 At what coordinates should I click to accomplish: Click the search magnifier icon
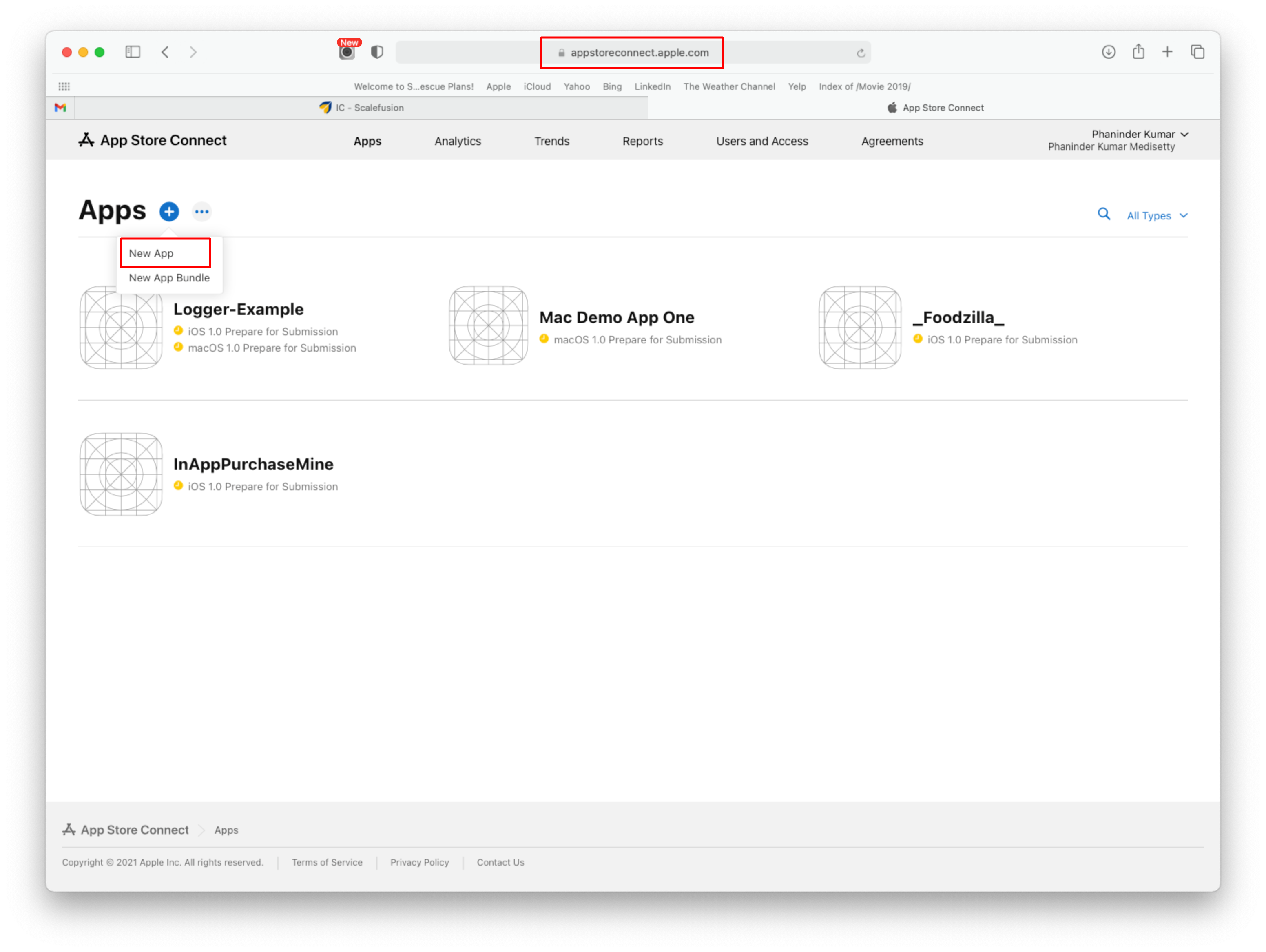(1103, 214)
